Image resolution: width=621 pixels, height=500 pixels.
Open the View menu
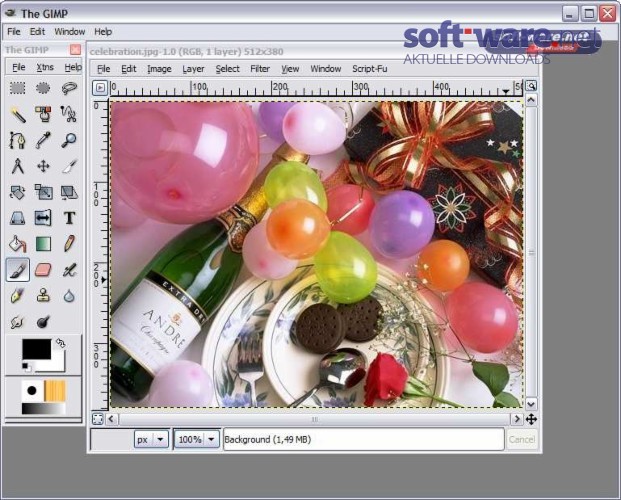point(290,69)
